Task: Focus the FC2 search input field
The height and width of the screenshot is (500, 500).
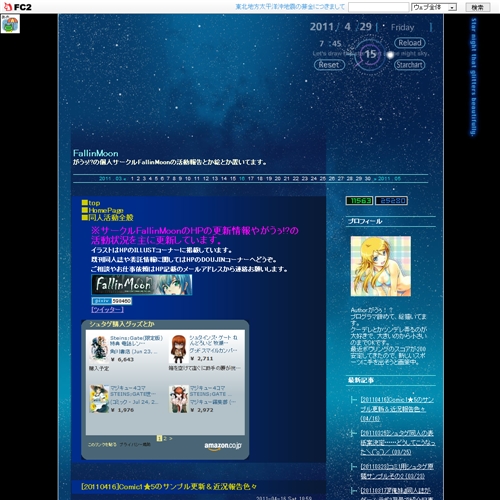Action: tap(379, 7)
